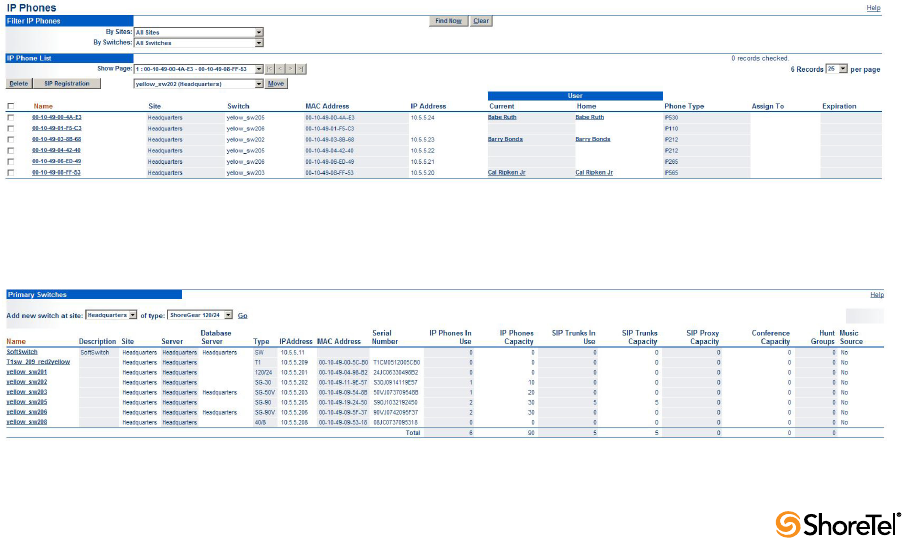Open the yellow_sw206 switch link in Primary Switches
913x542 pixels.
(27, 412)
